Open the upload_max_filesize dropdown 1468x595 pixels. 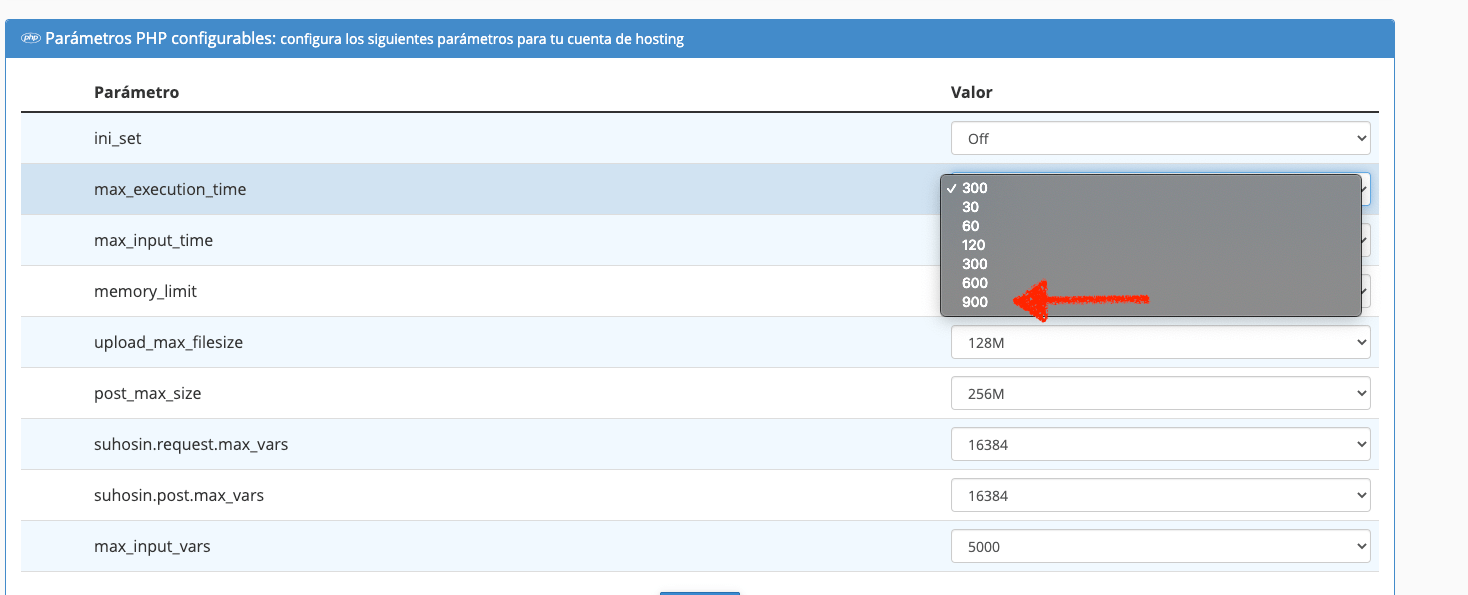coord(1160,342)
